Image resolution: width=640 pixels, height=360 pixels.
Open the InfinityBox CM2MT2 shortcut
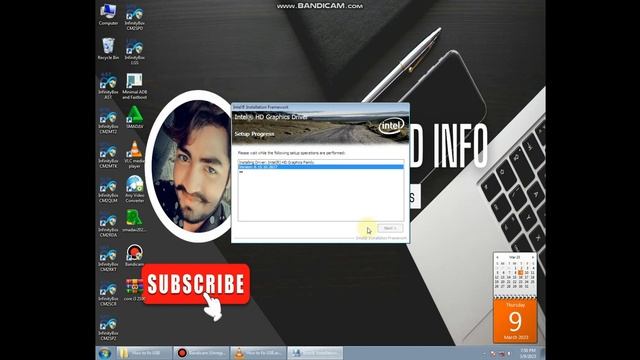[x=108, y=121]
